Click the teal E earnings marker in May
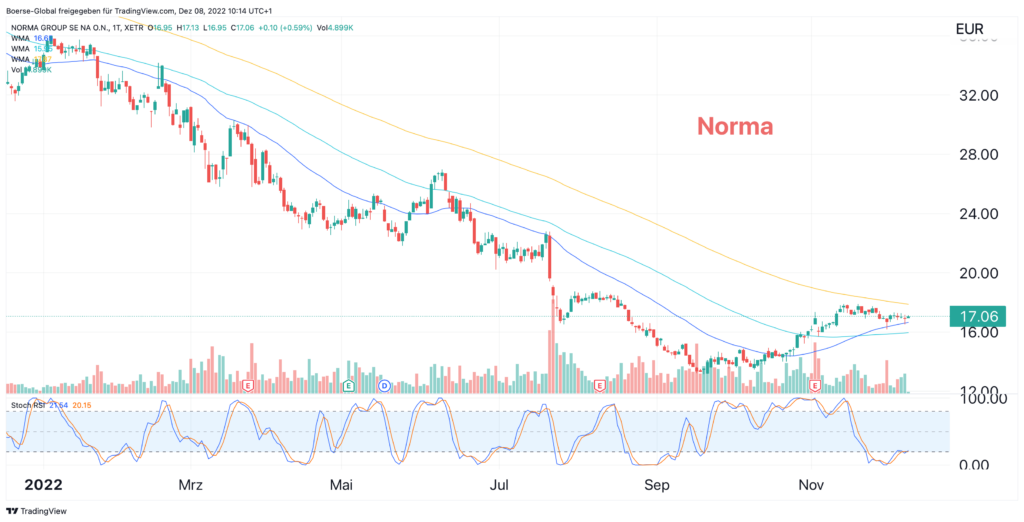 pyautogui.click(x=349, y=385)
